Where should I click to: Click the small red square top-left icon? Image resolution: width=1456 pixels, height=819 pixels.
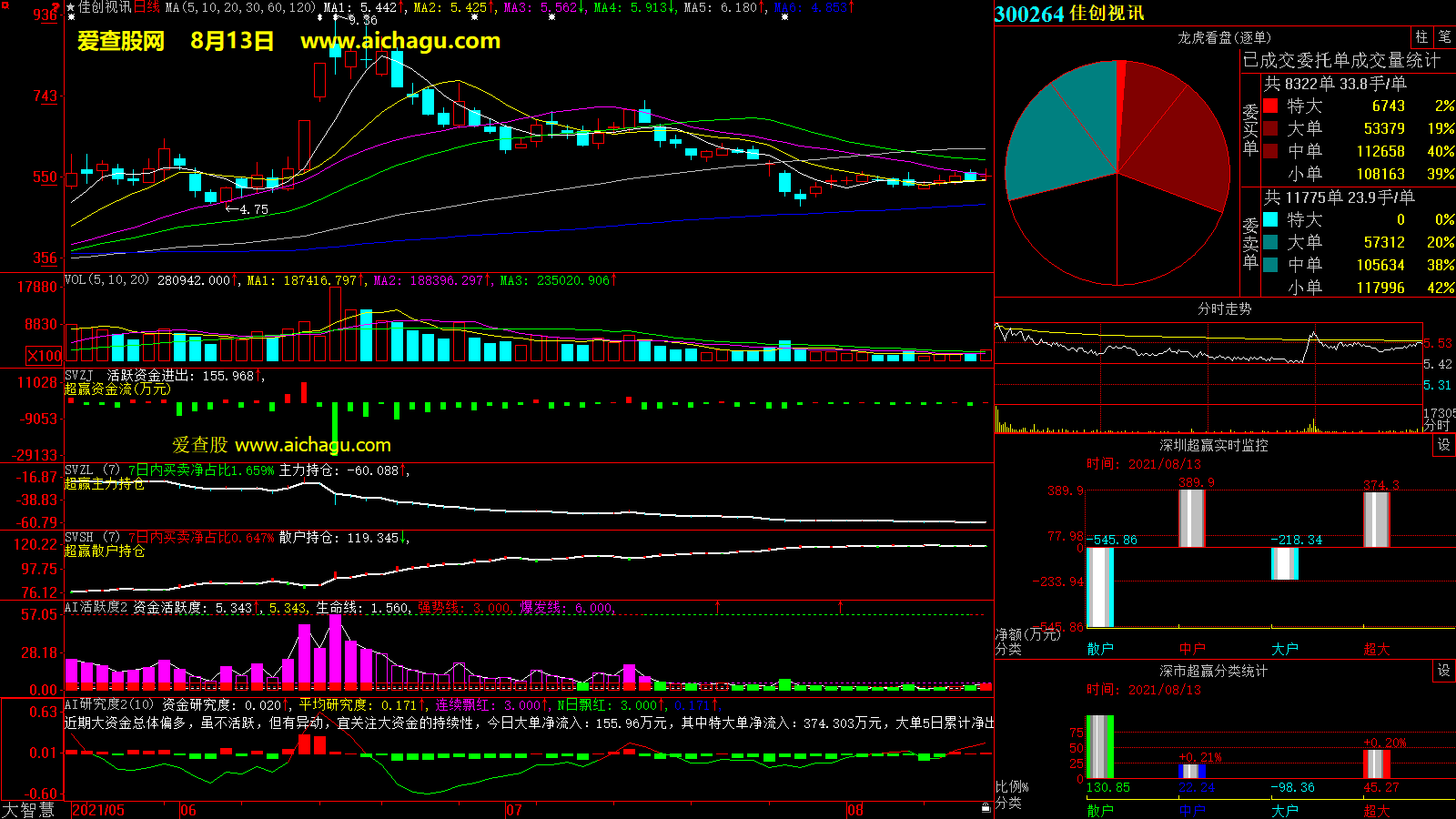click(5, 6)
